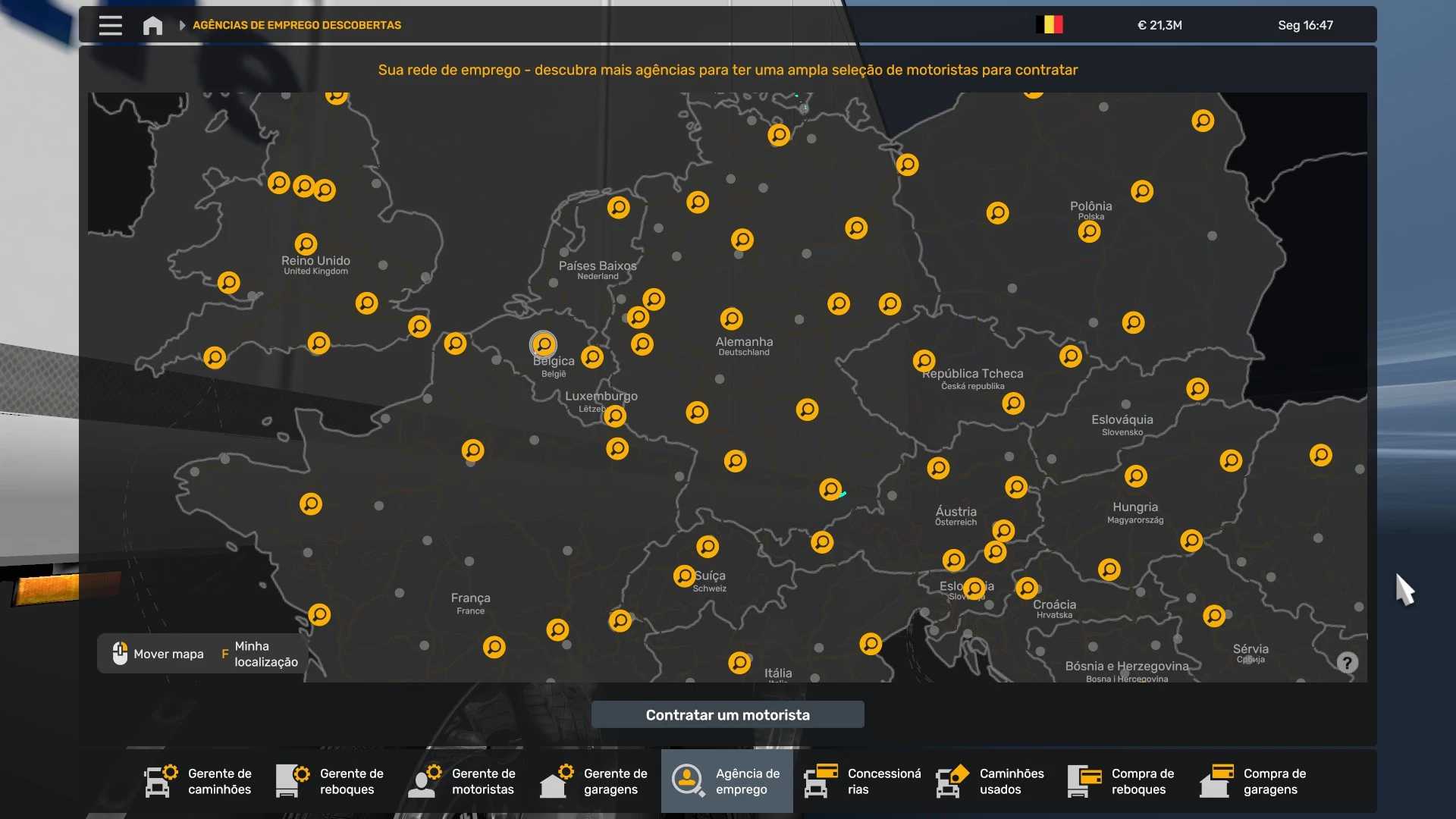Click the Belgium flag icon
Image resolution: width=1456 pixels, height=819 pixels.
tap(1050, 25)
